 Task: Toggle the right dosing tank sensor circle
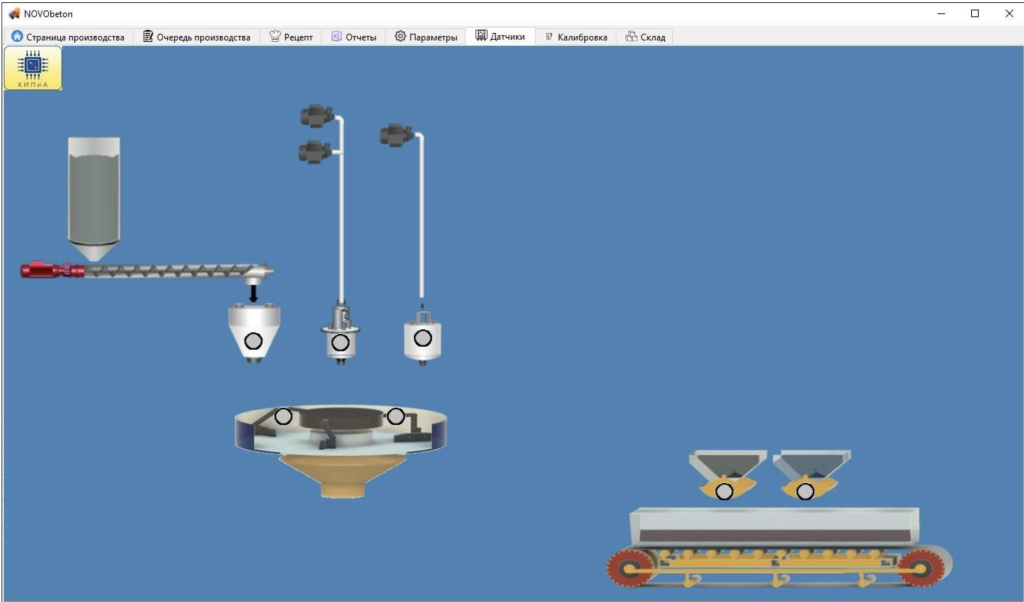click(423, 338)
